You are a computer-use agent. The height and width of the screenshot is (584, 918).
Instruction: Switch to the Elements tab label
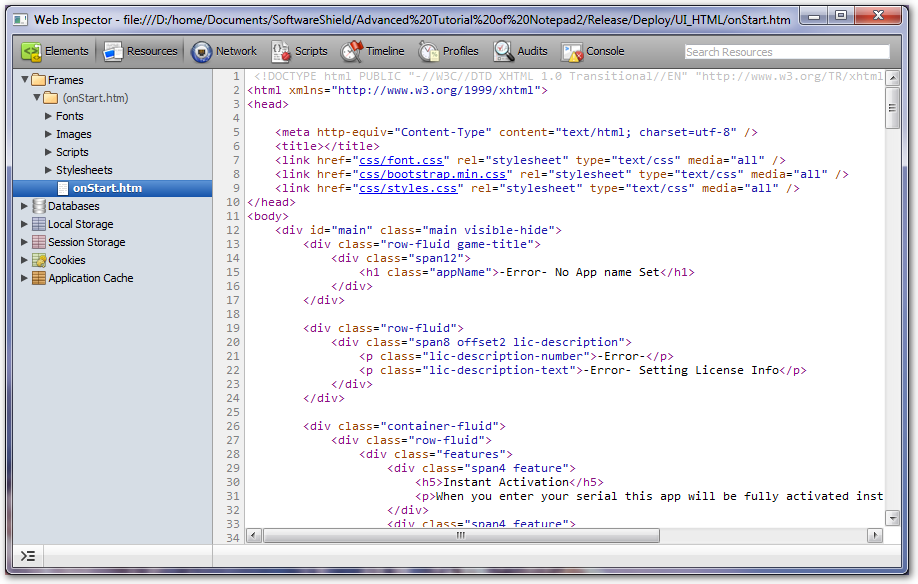pyautogui.click(x=67, y=51)
